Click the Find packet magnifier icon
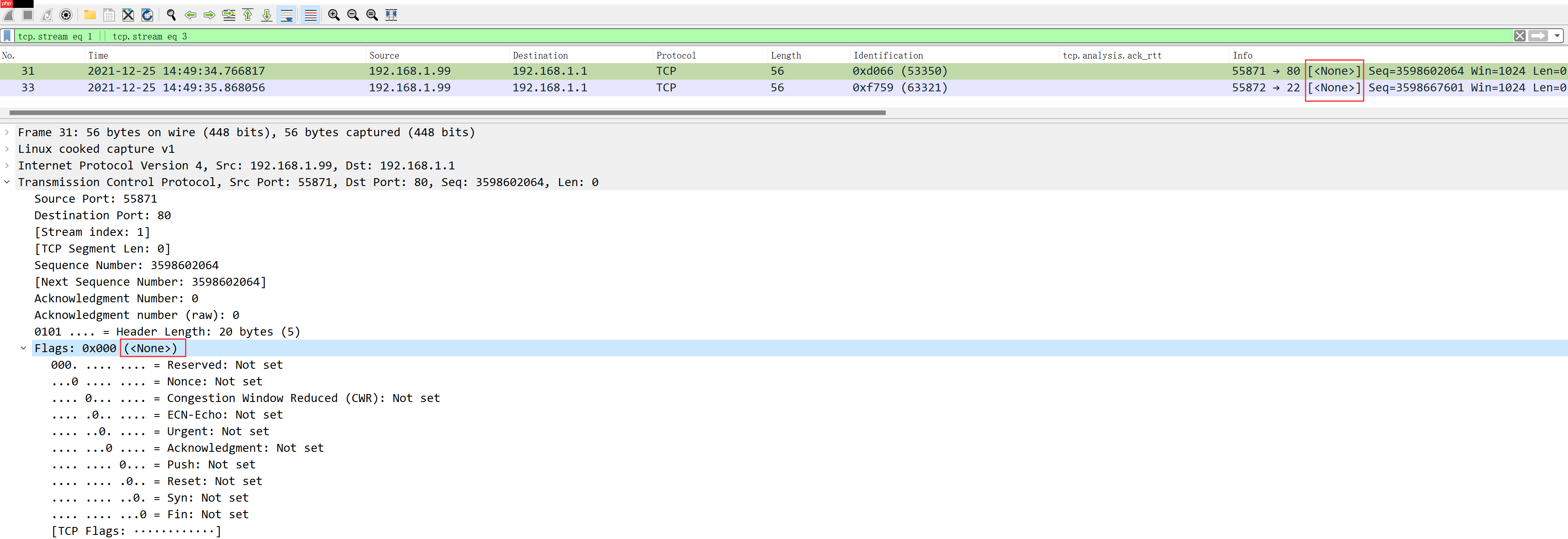The width and height of the screenshot is (1568, 539). [171, 15]
